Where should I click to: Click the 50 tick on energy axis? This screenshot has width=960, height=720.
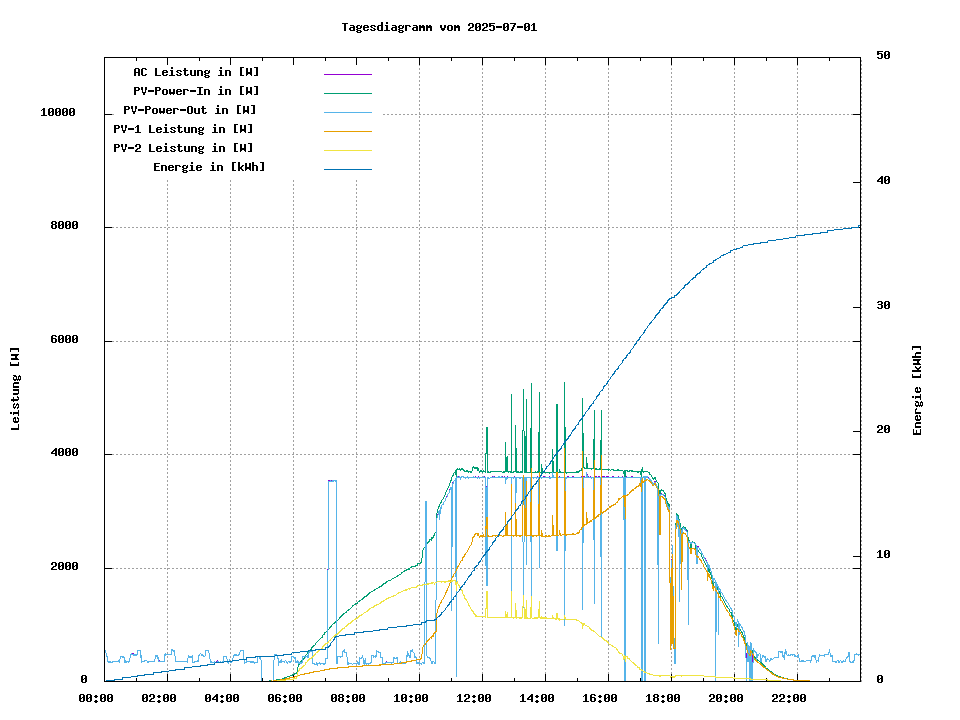point(884,56)
